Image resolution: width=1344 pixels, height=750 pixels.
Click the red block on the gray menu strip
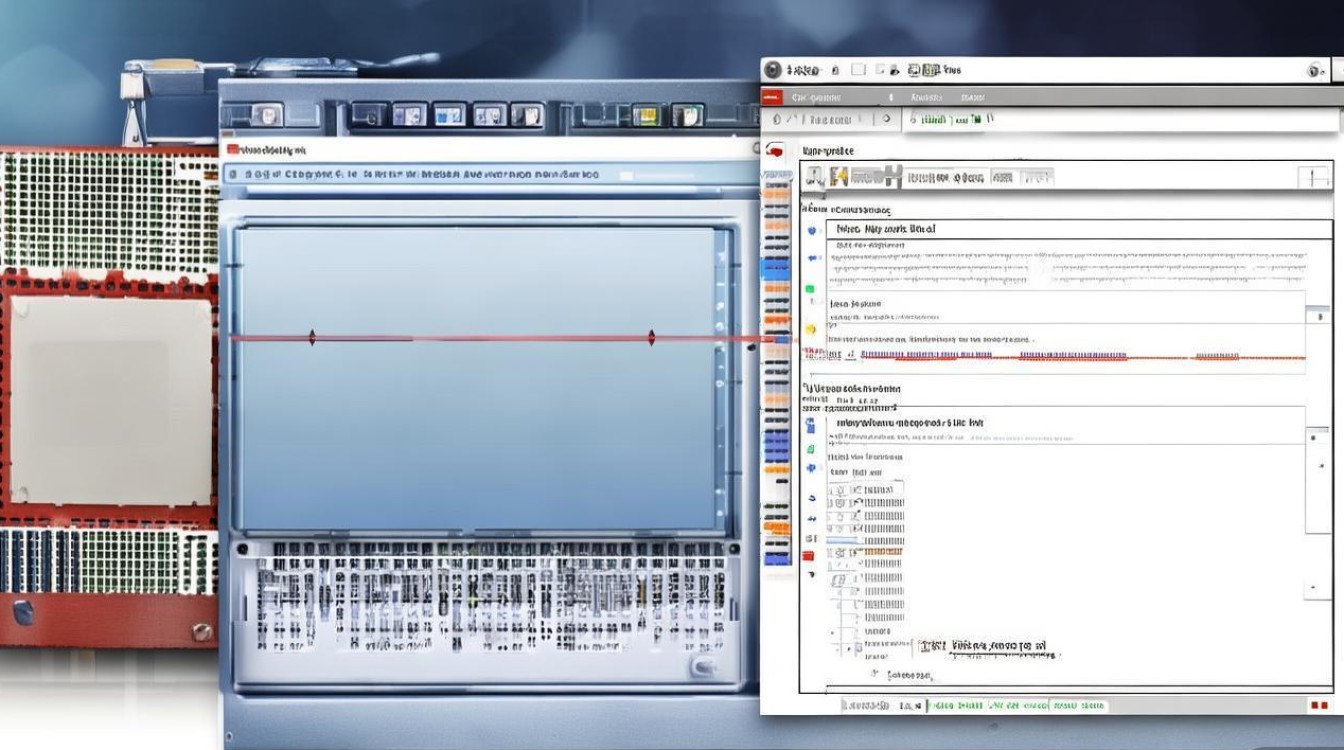pyautogui.click(x=771, y=97)
